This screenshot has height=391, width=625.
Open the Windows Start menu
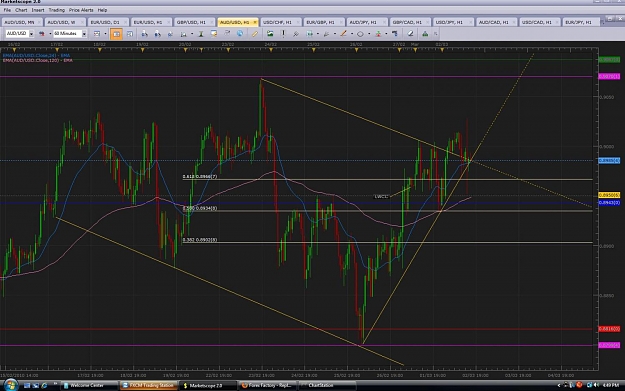pyautogui.click(x=10, y=385)
